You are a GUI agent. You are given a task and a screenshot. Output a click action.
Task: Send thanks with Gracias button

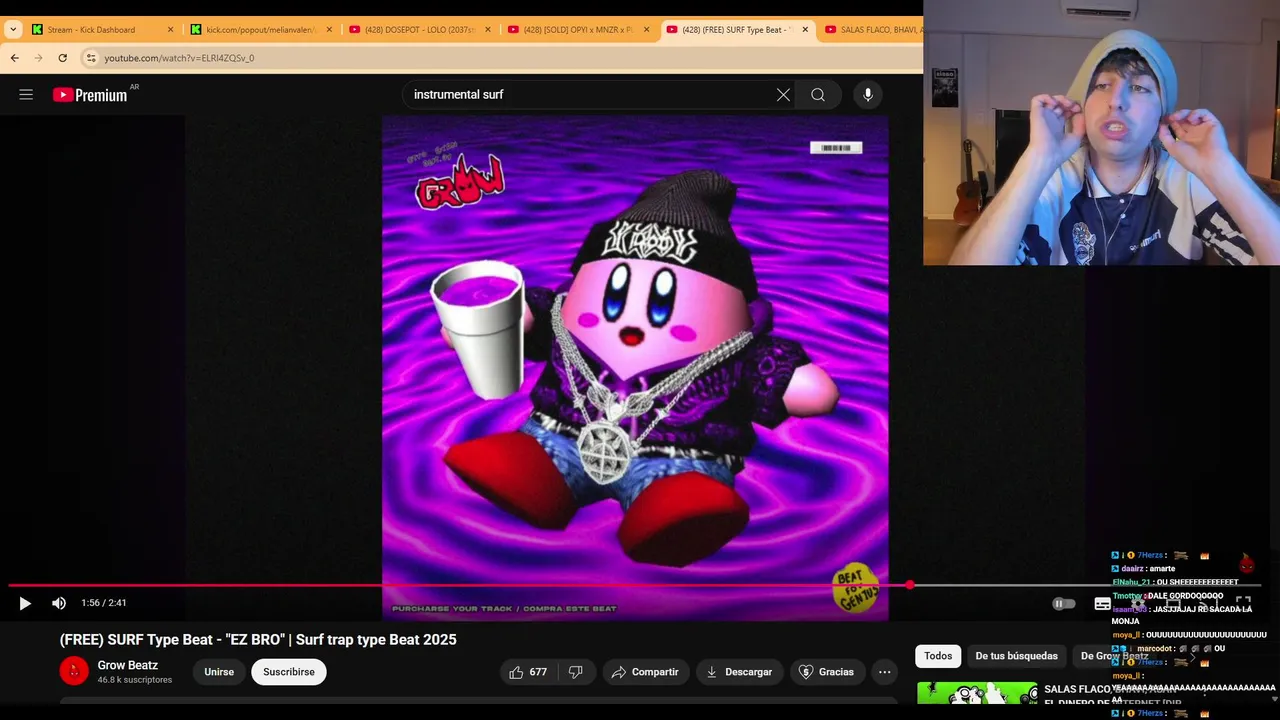click(827, 672)
